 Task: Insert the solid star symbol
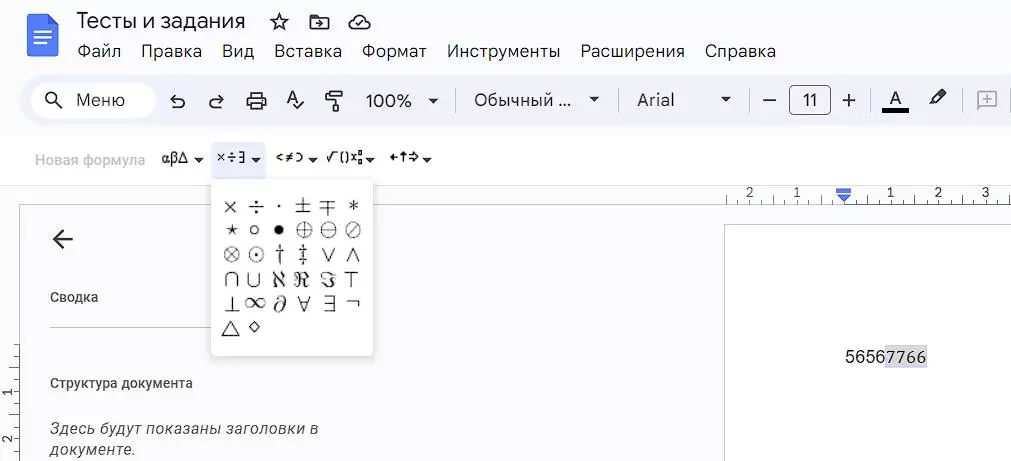(x=230, y=230)
